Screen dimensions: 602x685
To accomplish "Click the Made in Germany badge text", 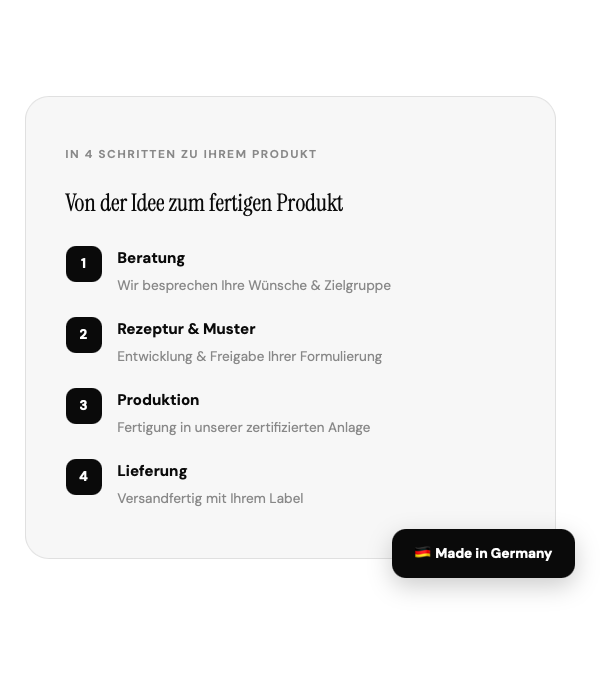I will 493,553.
